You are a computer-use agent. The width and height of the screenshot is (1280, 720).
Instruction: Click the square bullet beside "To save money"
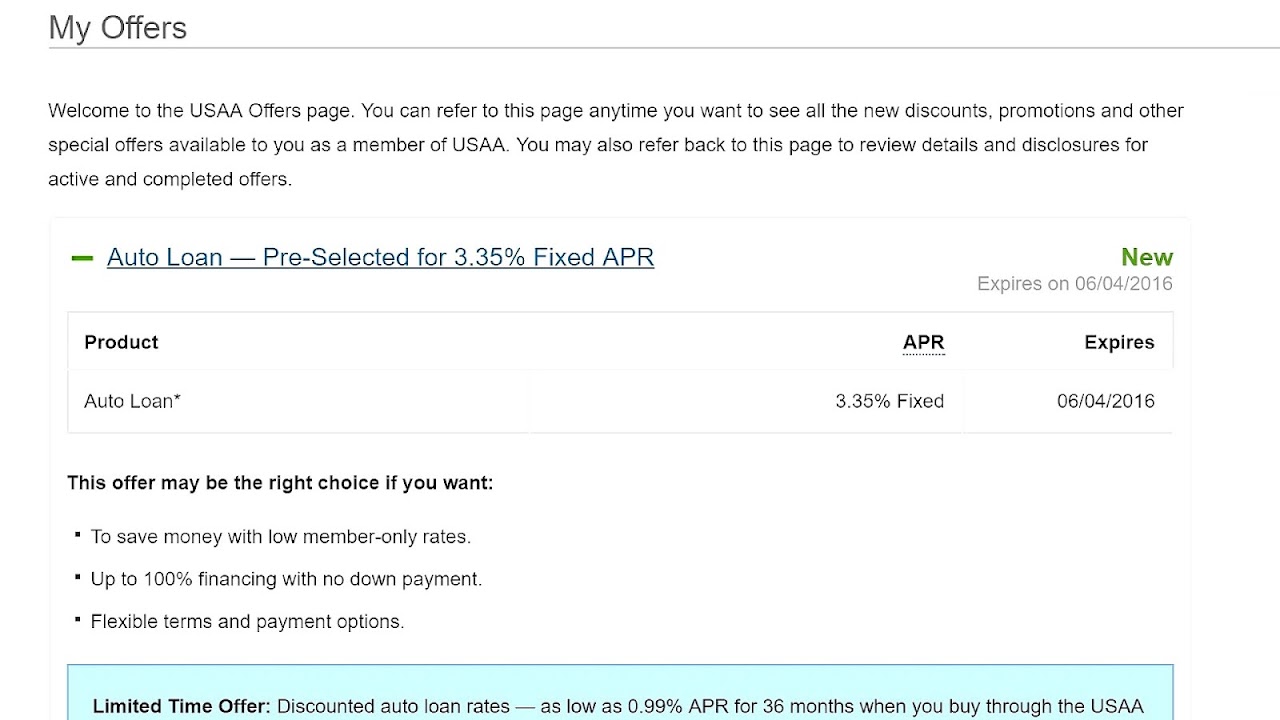[x=77, y=536]
